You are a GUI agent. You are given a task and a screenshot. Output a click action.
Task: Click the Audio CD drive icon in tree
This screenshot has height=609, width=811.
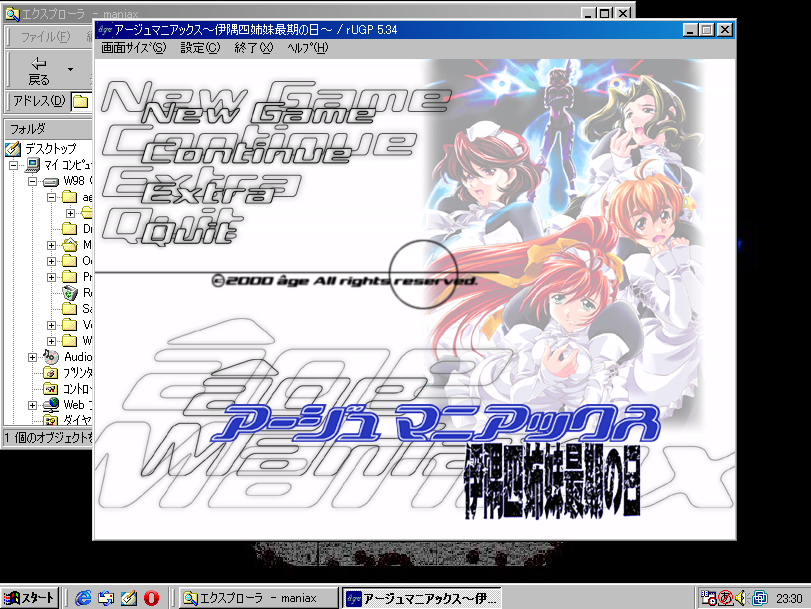pos(52,357)
